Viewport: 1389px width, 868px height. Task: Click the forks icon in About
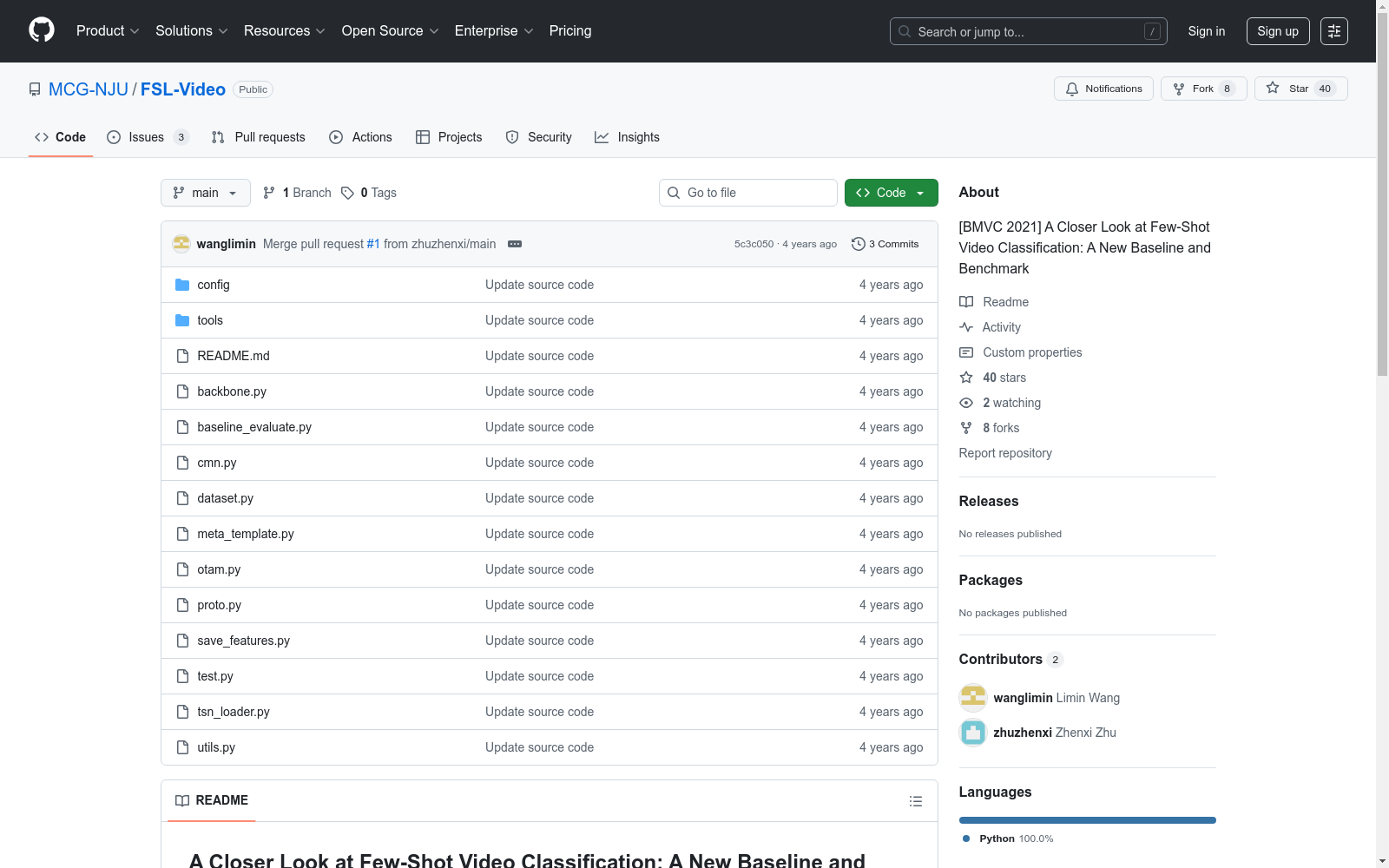[966, 428]
